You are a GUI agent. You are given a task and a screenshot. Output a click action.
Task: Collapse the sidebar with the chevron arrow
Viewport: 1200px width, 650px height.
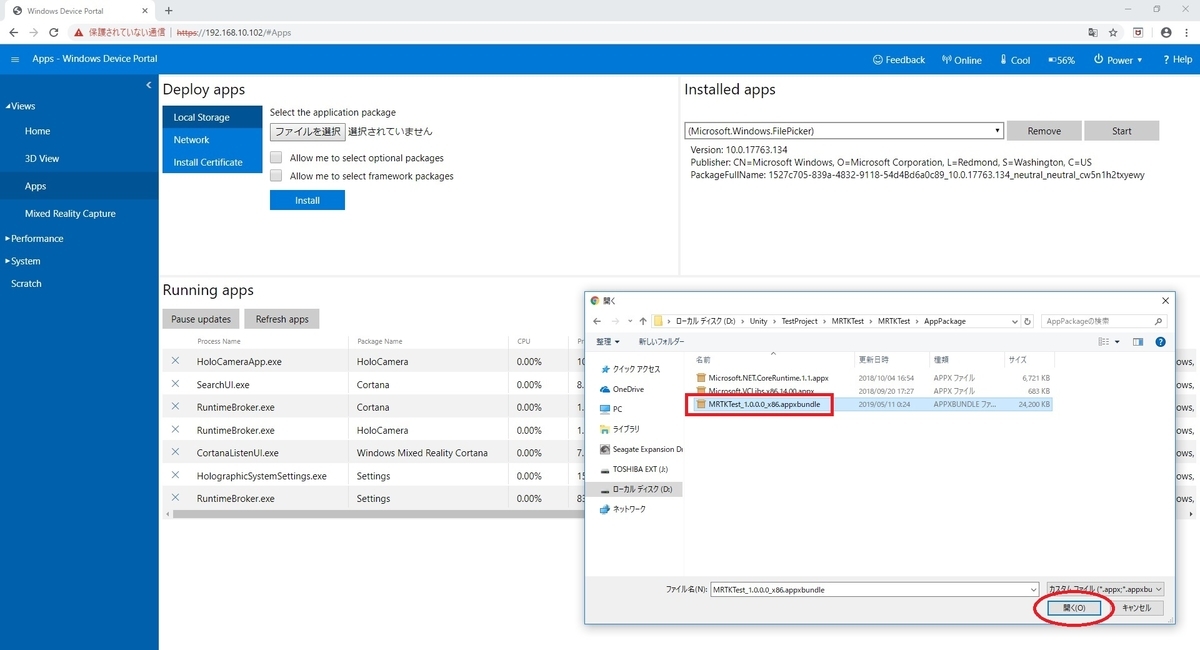point(149,85)
